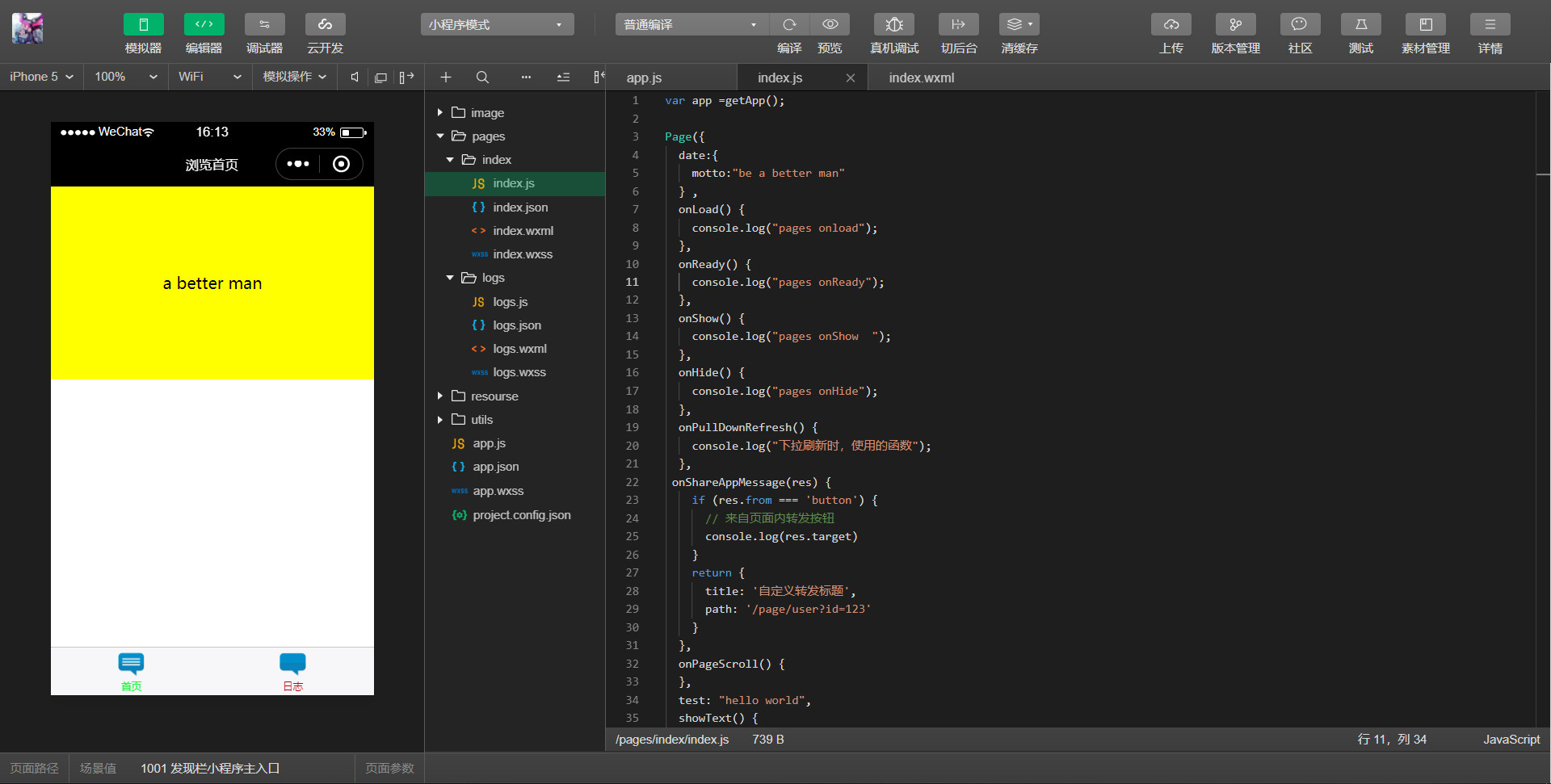1551x784 pixels.
Task: Toggle the debugger panel button
Action: 264,25
